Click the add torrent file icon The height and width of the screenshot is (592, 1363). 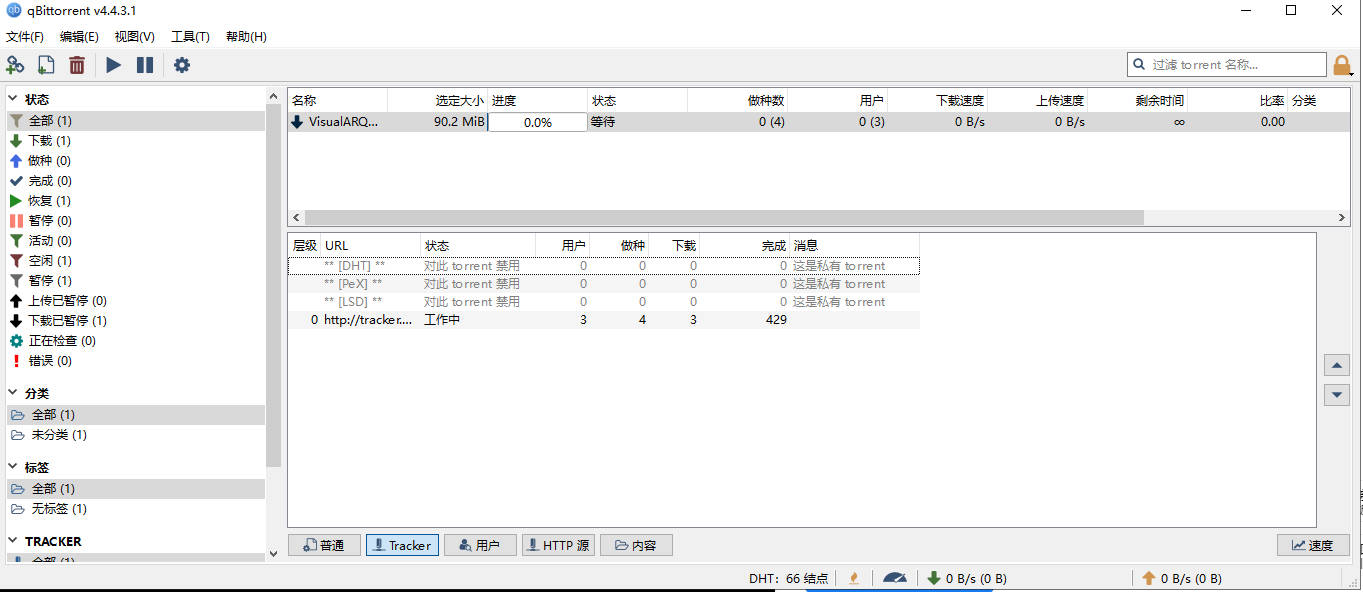pyautogui.click(x=46, y=65)
